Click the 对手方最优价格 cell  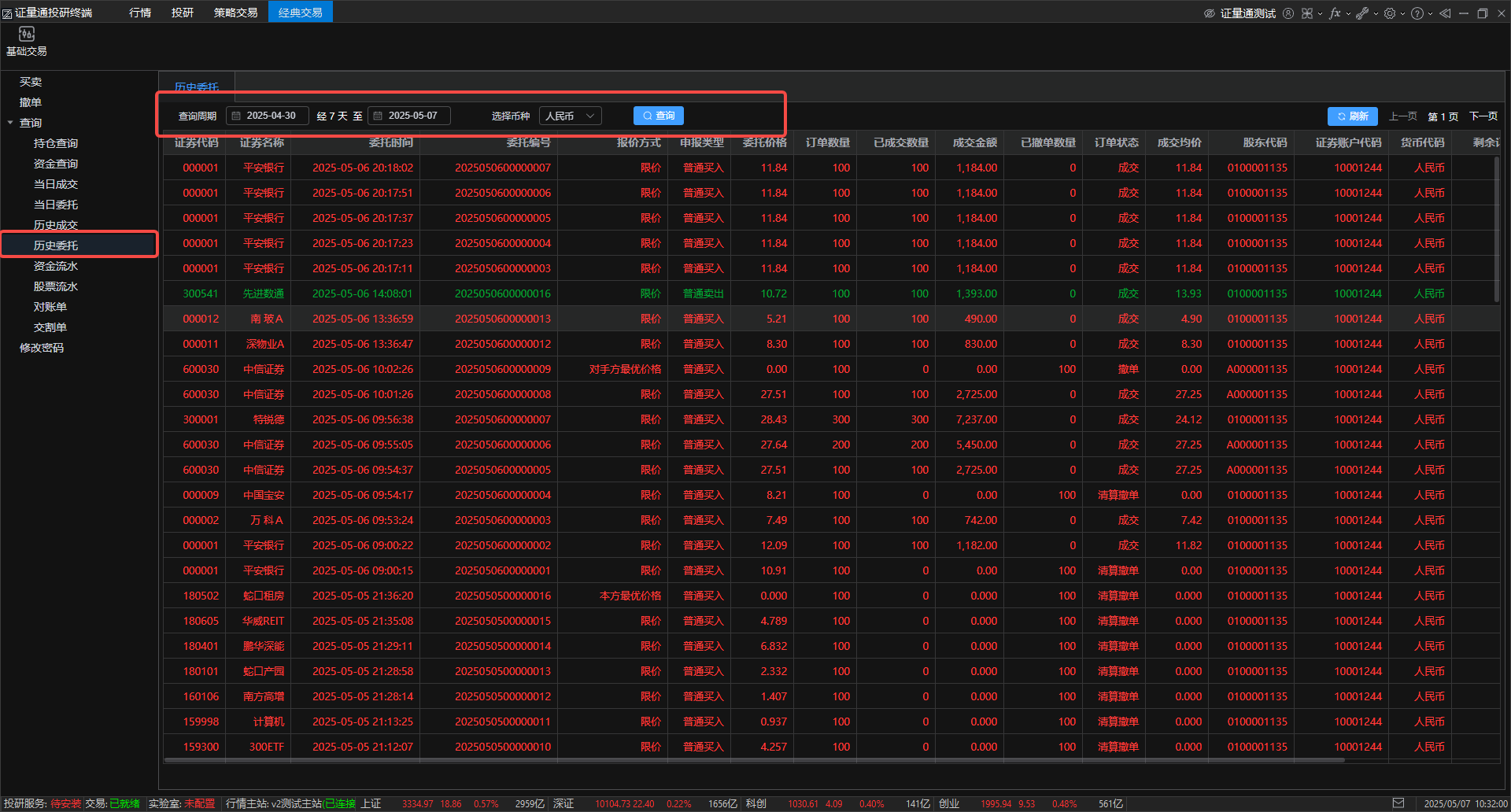click(x=625, y=369)
